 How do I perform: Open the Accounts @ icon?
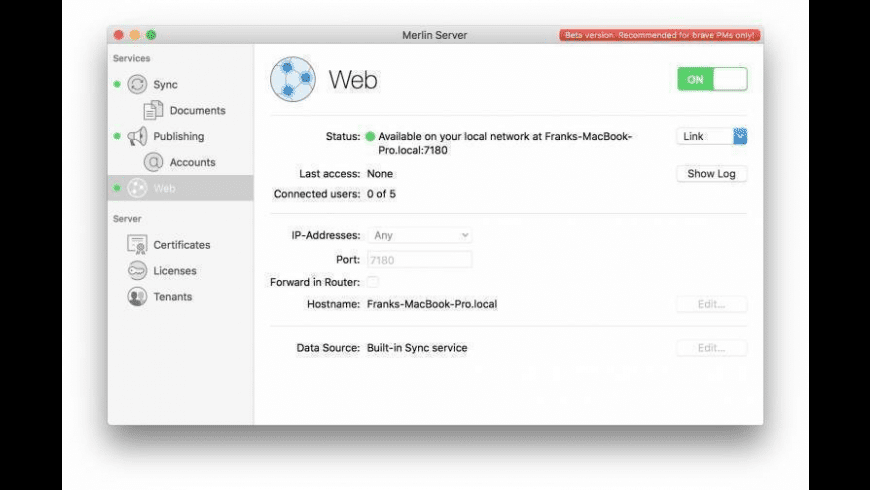pos(153,162)
